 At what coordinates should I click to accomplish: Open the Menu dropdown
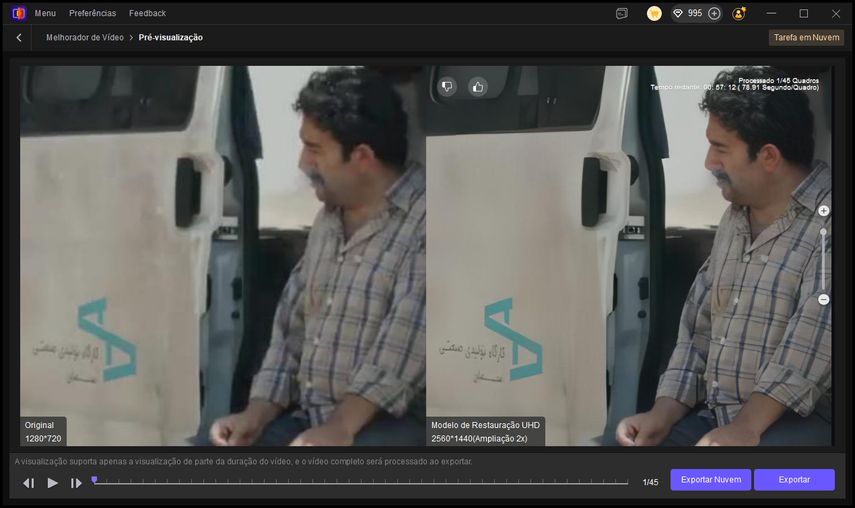45,13
